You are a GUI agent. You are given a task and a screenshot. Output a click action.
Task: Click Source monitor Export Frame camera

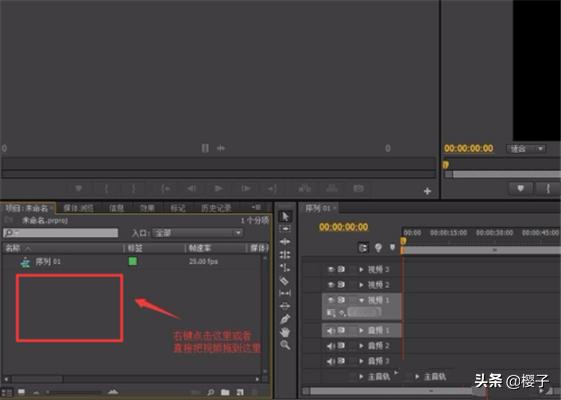(358, 188)
